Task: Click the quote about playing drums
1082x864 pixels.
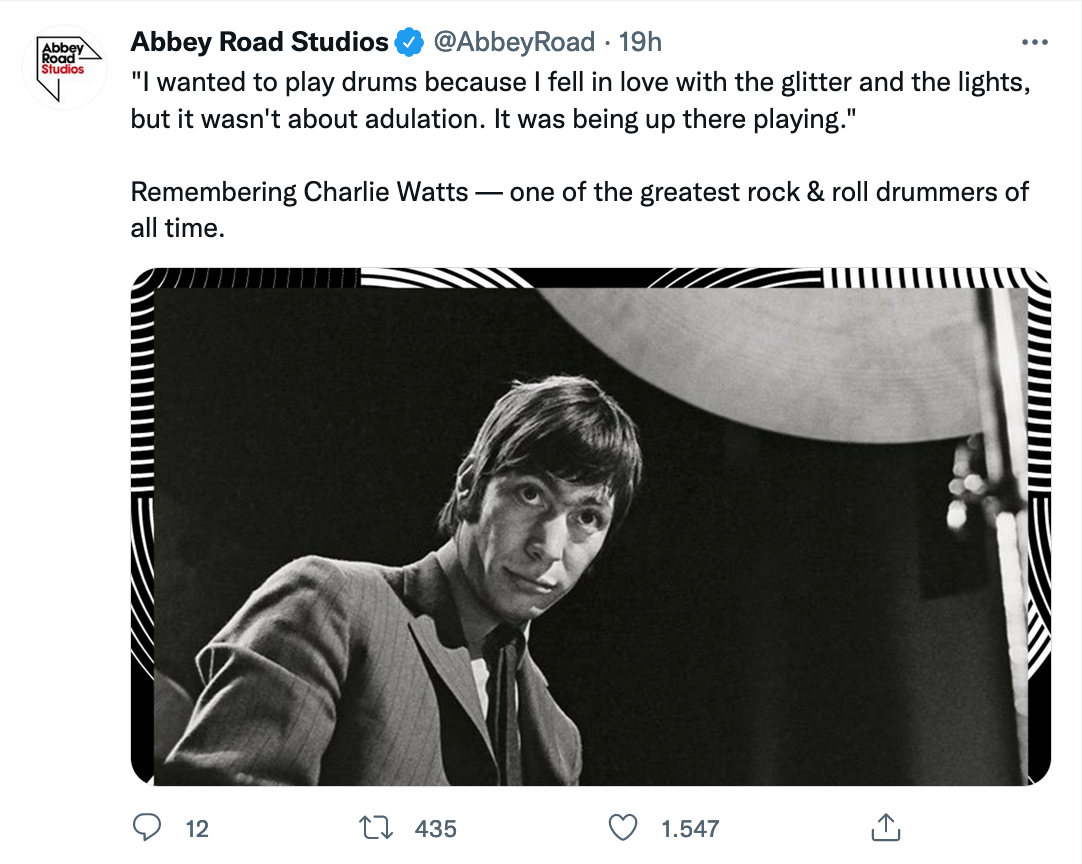Action: (580, 100)
